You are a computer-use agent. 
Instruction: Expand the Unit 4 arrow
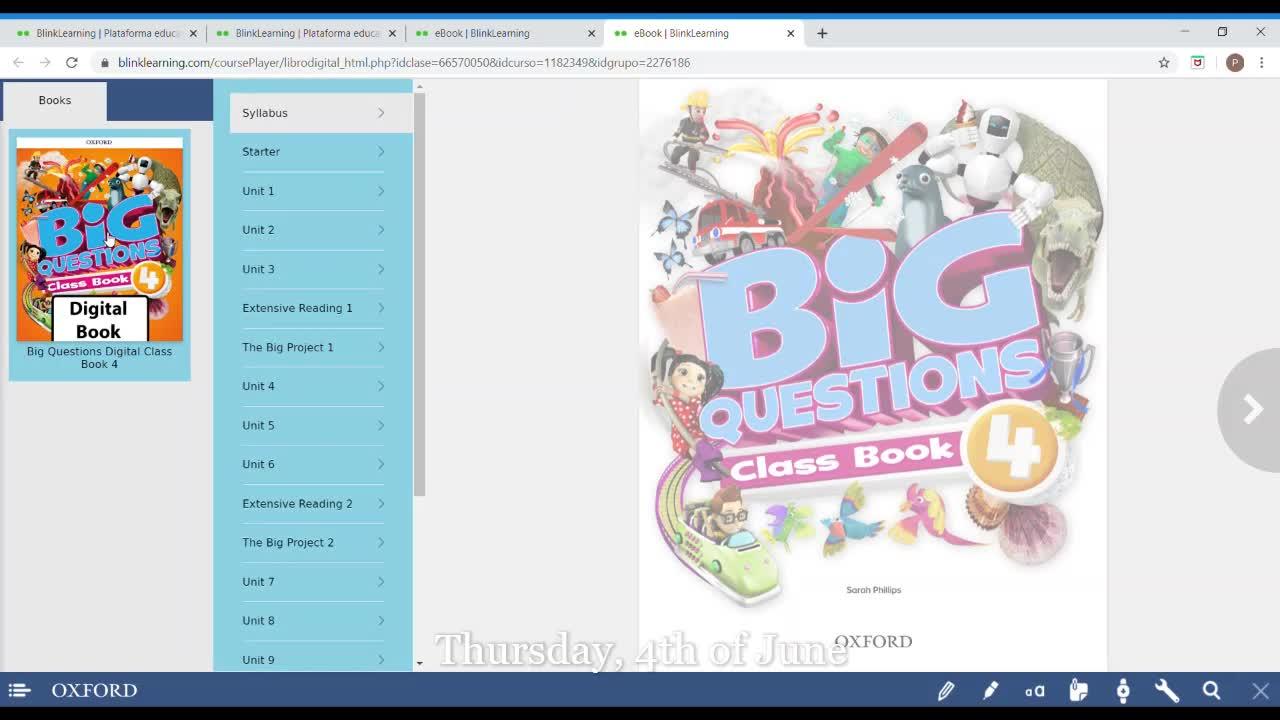[x=381, y=386]
